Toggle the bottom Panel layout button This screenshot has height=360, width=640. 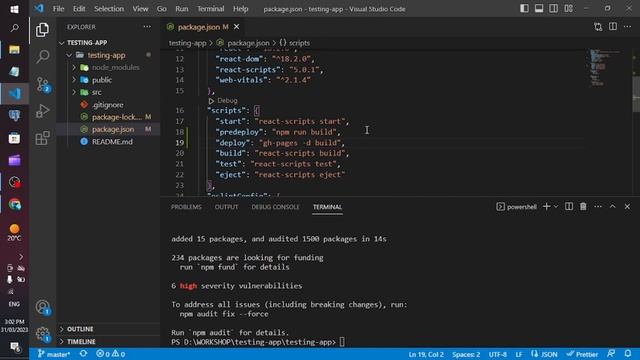click(539, 9)
